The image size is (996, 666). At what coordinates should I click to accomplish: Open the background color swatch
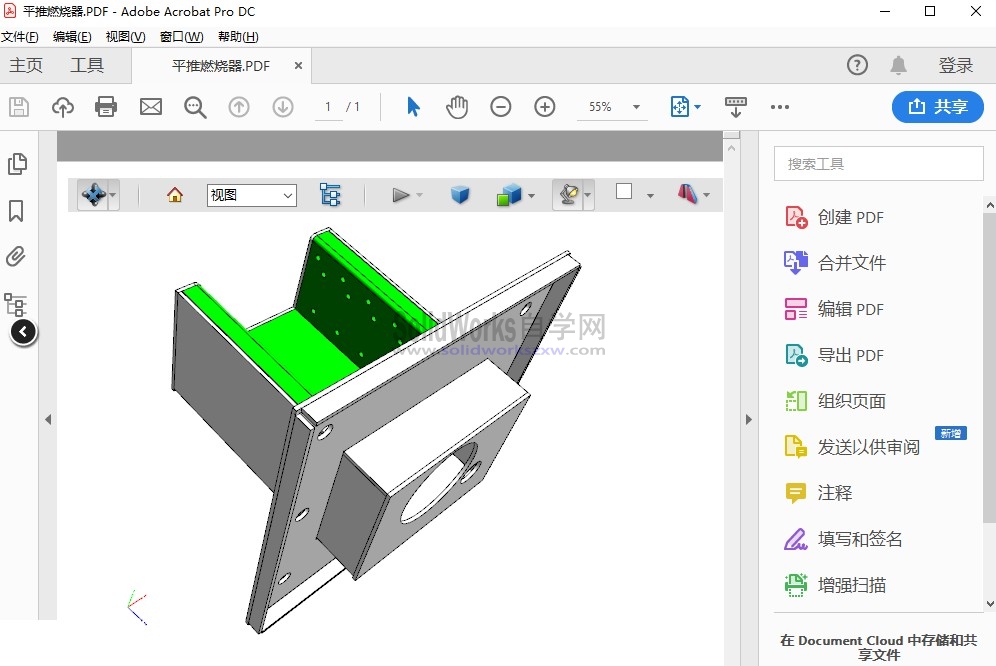coord(624,192)
